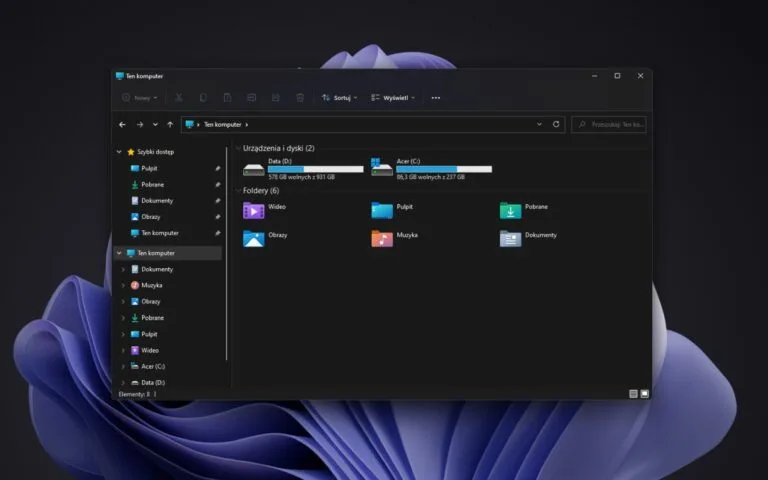The height and width of the screenshot is (480, 768).
Task: Click the pin icon beside quick access Pulpit
Action: [217, 168]
